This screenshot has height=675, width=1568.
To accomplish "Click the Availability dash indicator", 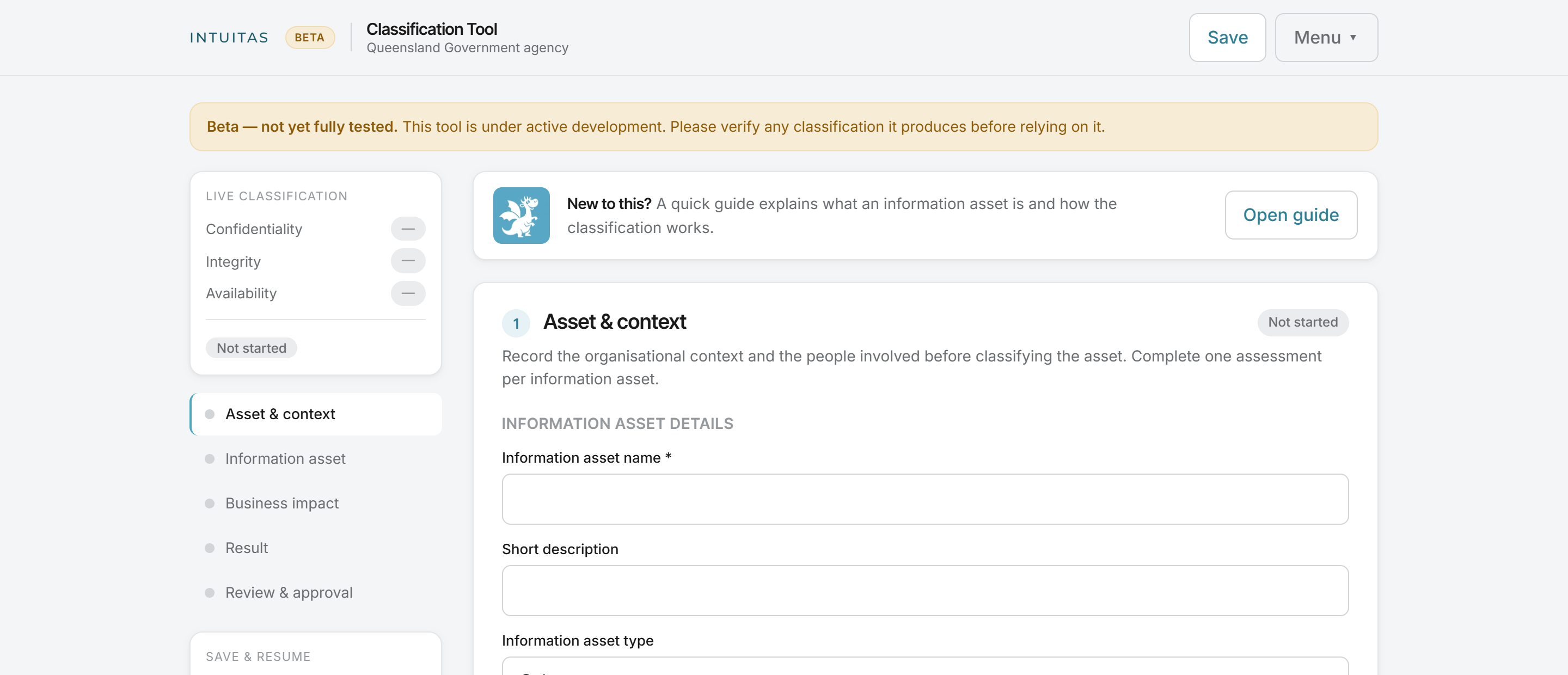I will [x=408, y=293].
